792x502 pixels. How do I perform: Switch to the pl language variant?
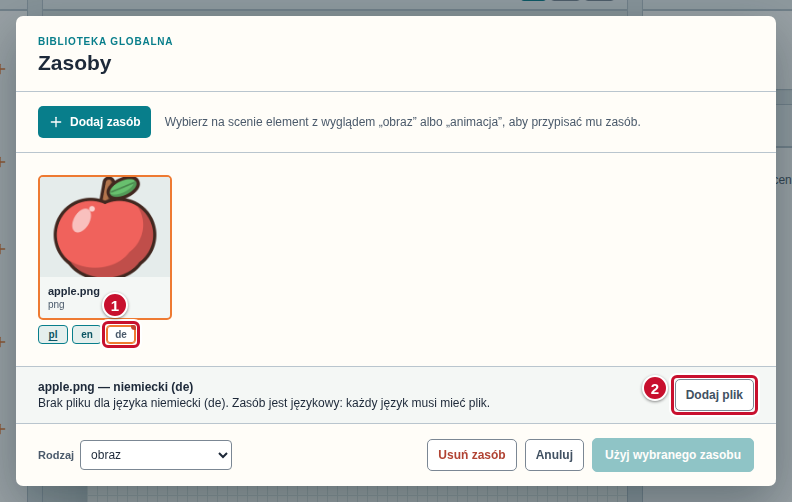(53, 334)
